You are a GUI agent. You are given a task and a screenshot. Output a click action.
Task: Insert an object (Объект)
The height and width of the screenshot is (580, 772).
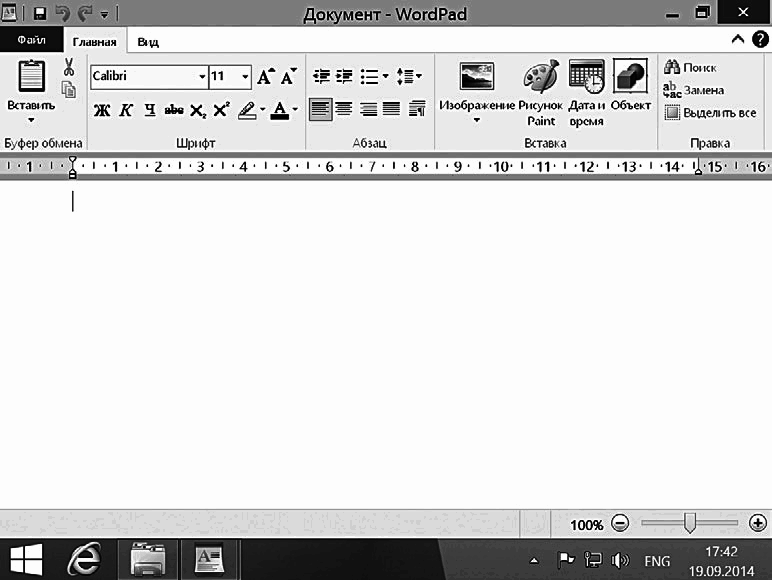(x=631, y=85)
